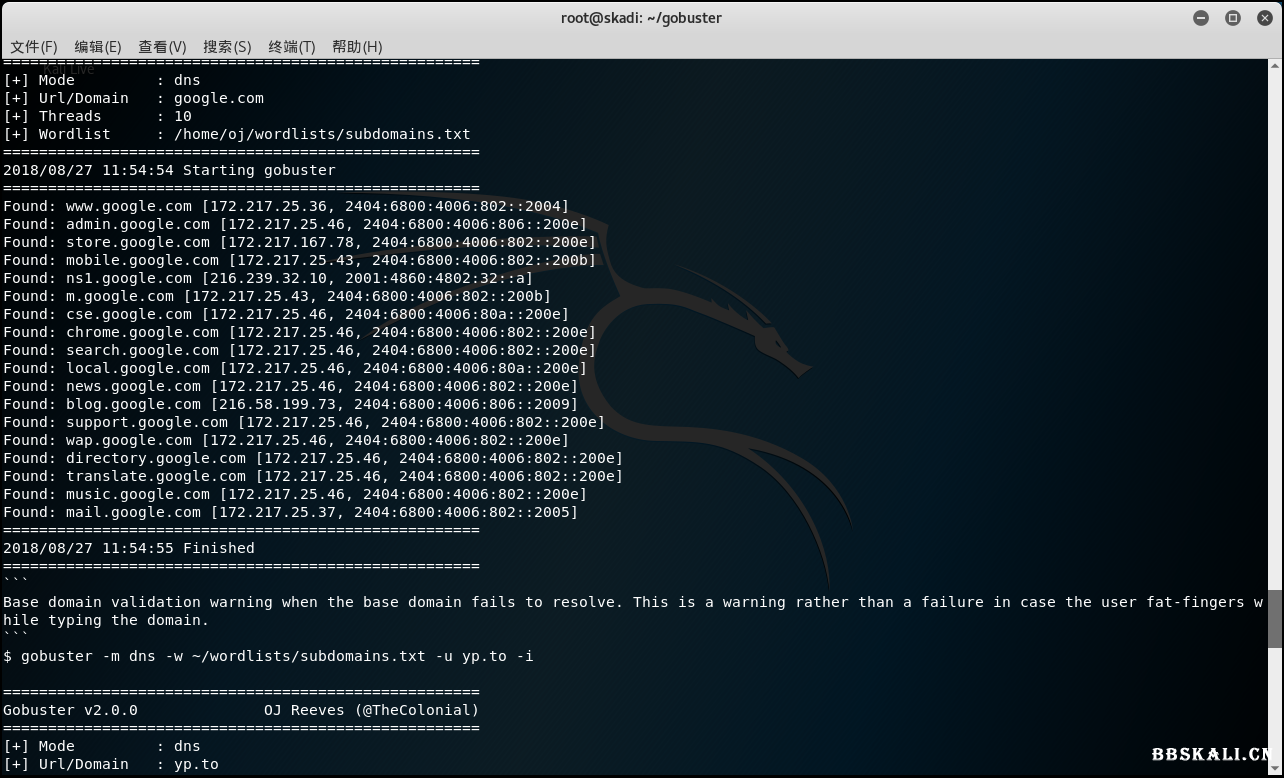Click the admin.google.com found entry
This screenshot has width=1284, height=778.
(295, 224)
